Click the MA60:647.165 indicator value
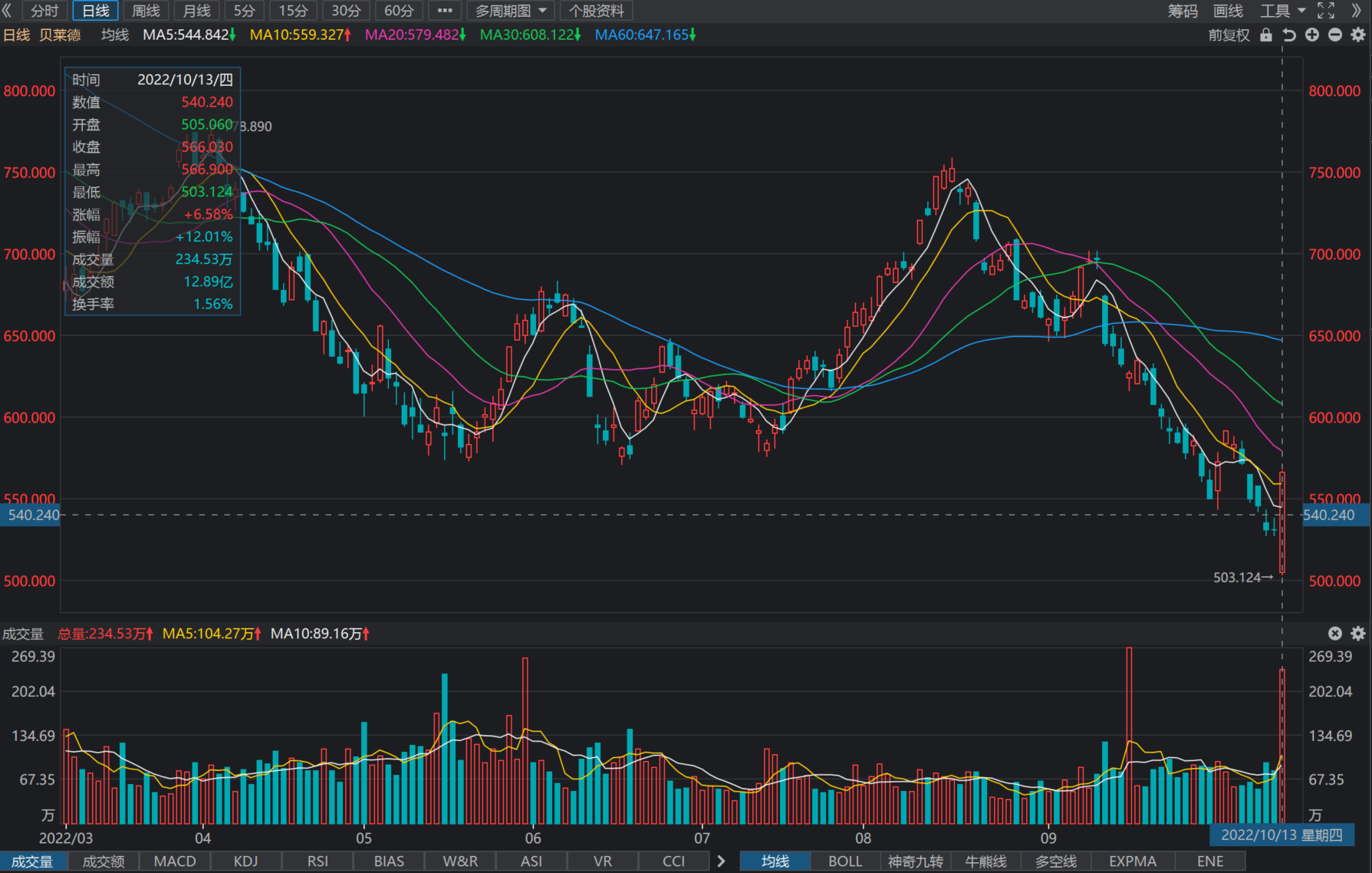1372x873 pixels. tap(646, 35)
